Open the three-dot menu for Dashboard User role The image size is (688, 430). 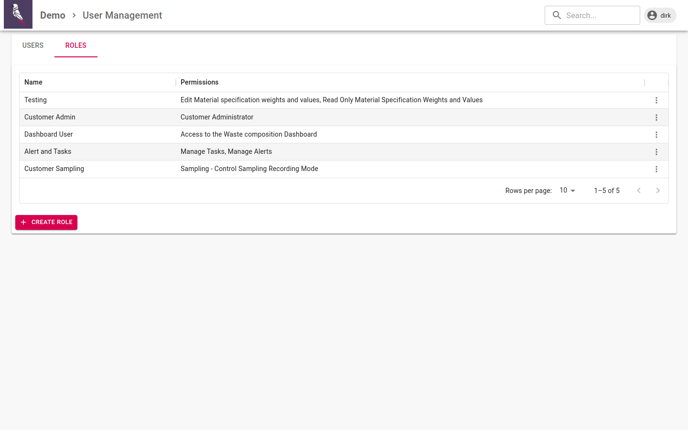pyautogui.click(x=656, y=135)
